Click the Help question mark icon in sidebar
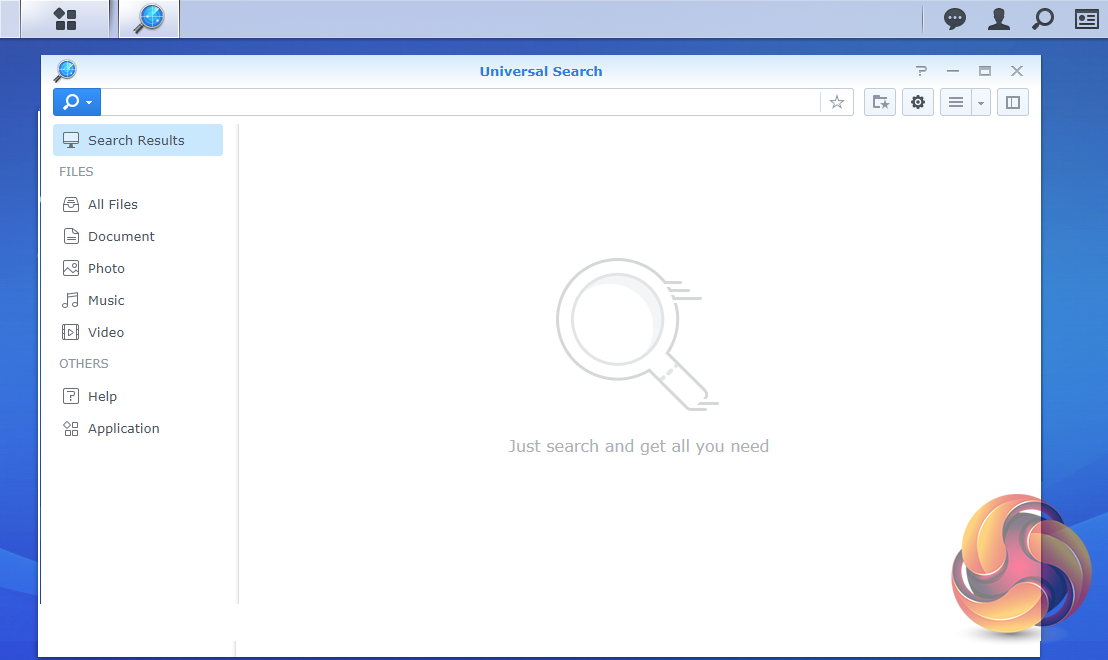Image resolution: width=1108 pixels, height=660 pixels. coord(71,396)
